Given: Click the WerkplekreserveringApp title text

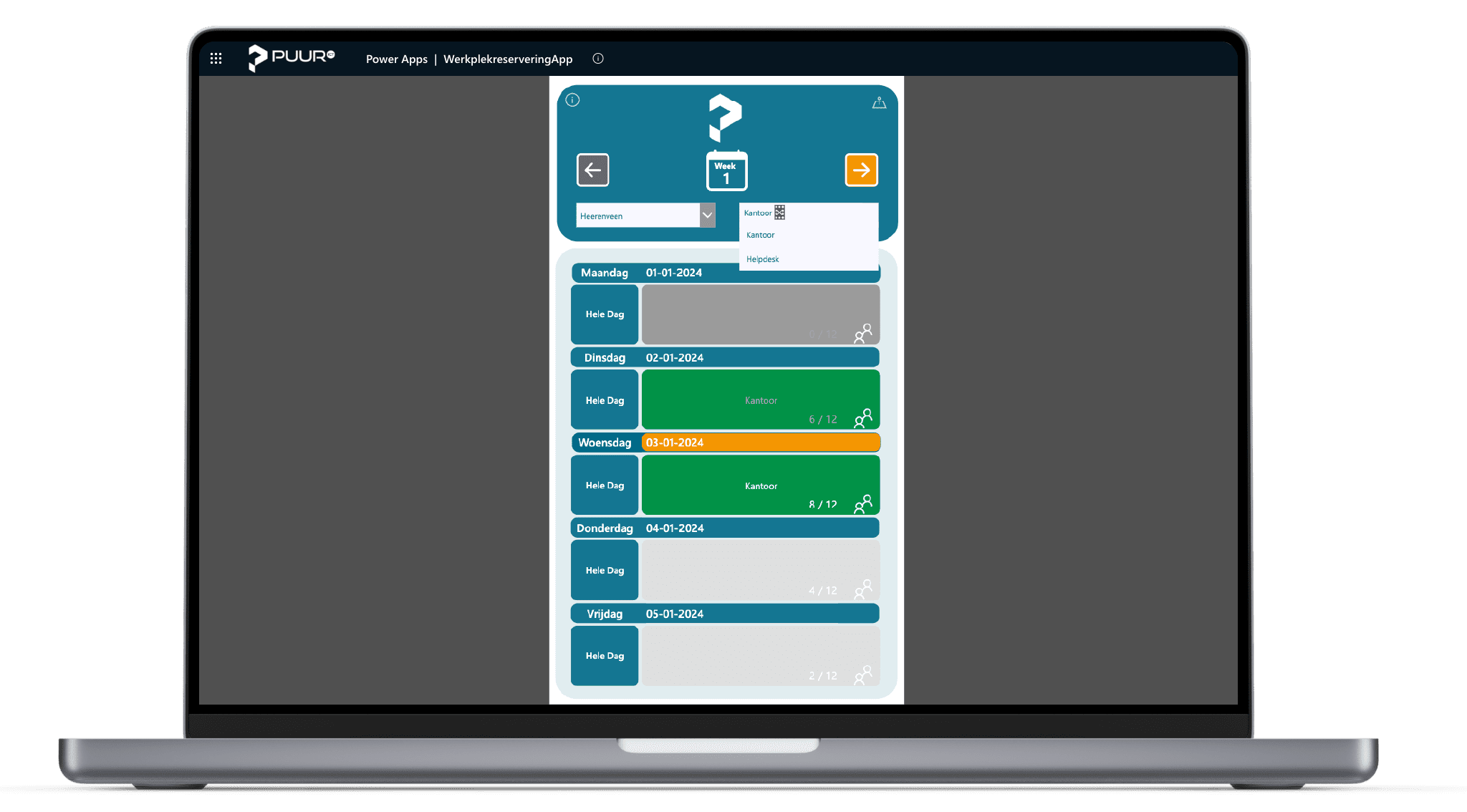Looking at the screenshot, I should (x=508, y=59).
